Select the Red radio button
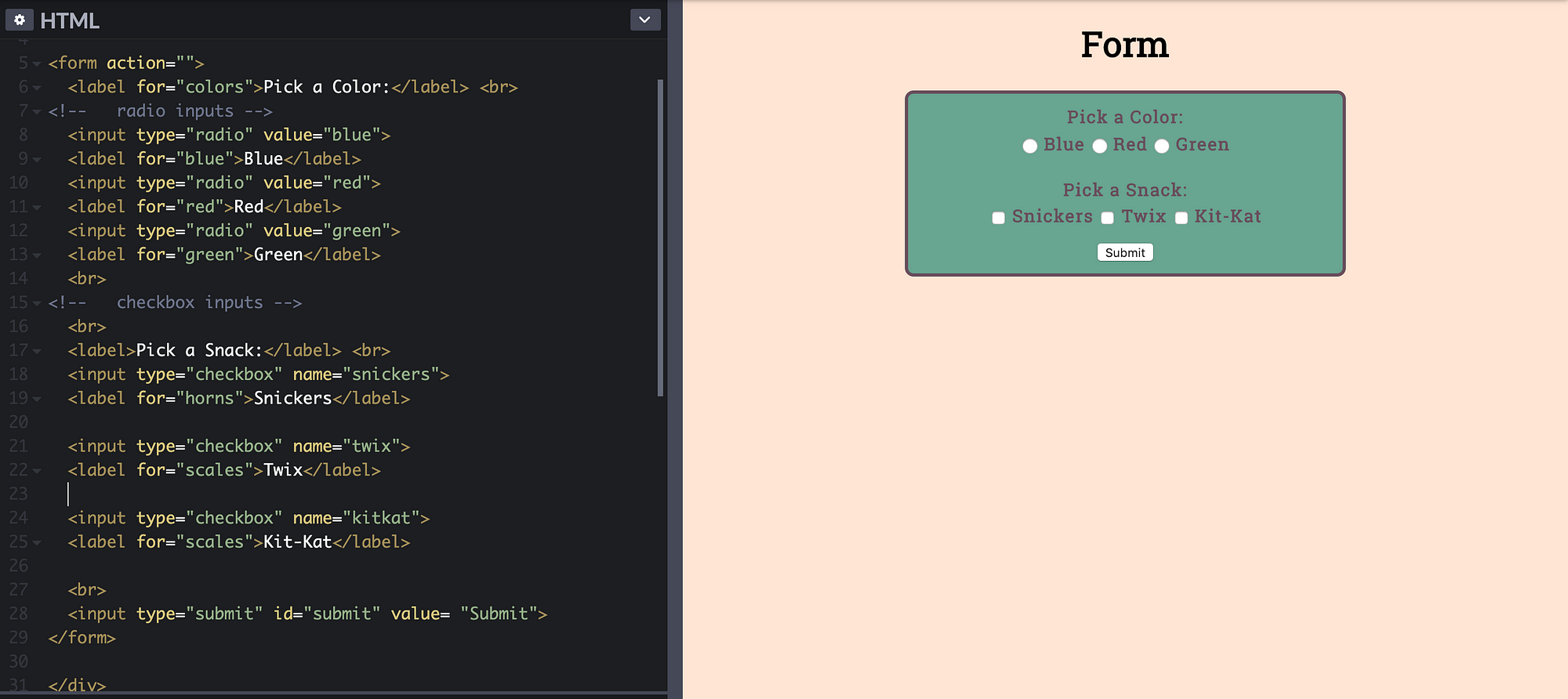This screenshot has width=1568, height=699. (1099, 146)
